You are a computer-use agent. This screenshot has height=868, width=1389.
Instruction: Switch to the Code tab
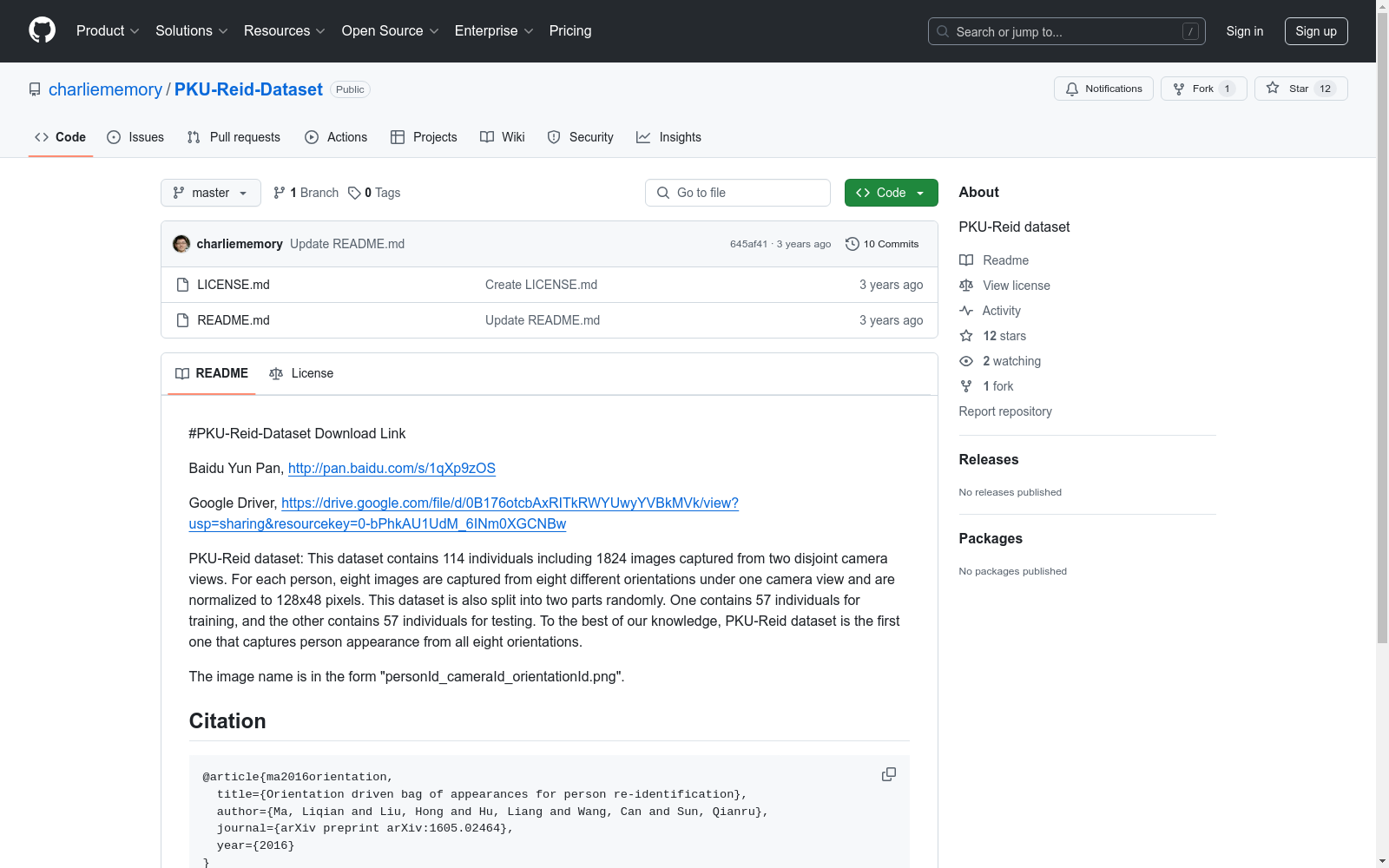coord(61,137)
